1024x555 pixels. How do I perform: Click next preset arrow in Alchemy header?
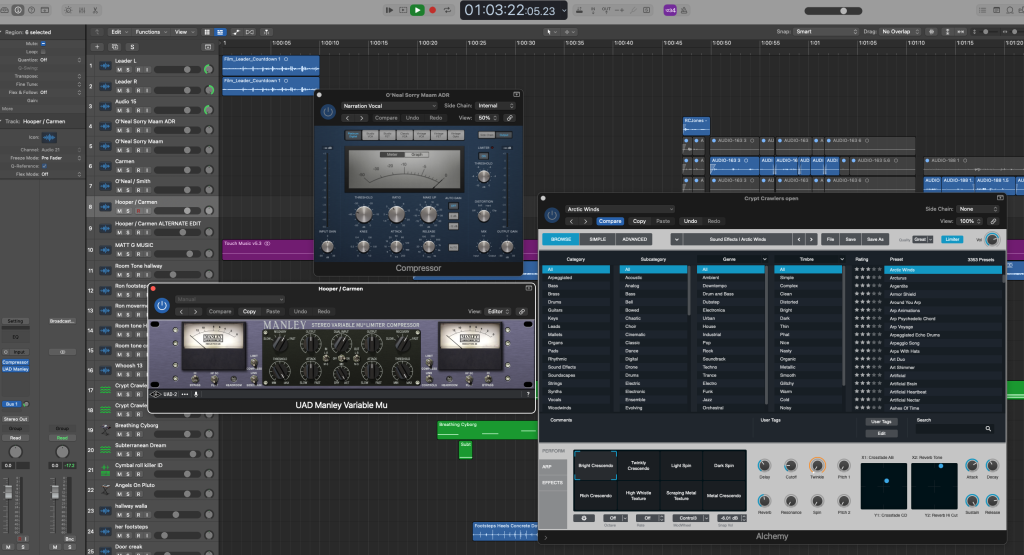coord(585,221)
